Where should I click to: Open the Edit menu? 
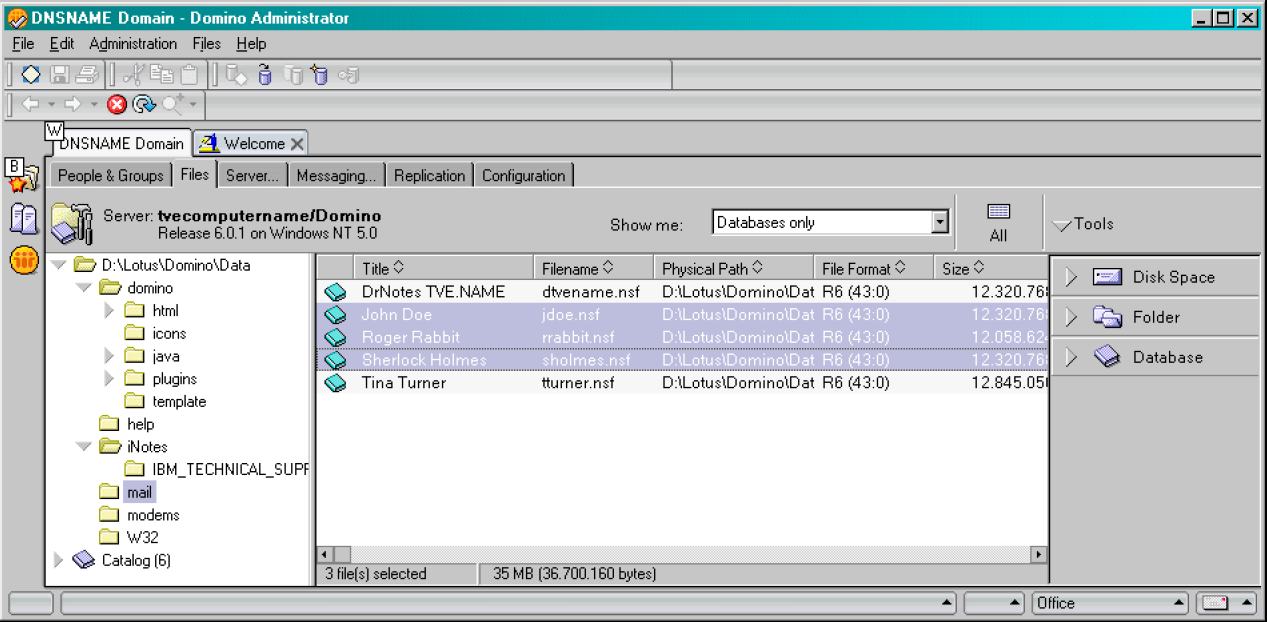[62, 44]
